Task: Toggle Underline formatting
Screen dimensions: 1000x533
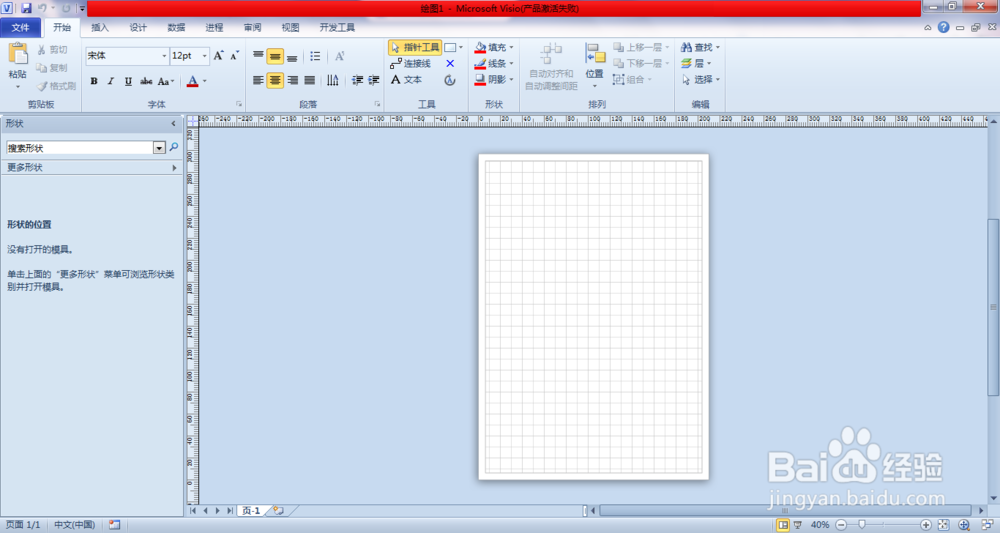Action: click(128, 81)
